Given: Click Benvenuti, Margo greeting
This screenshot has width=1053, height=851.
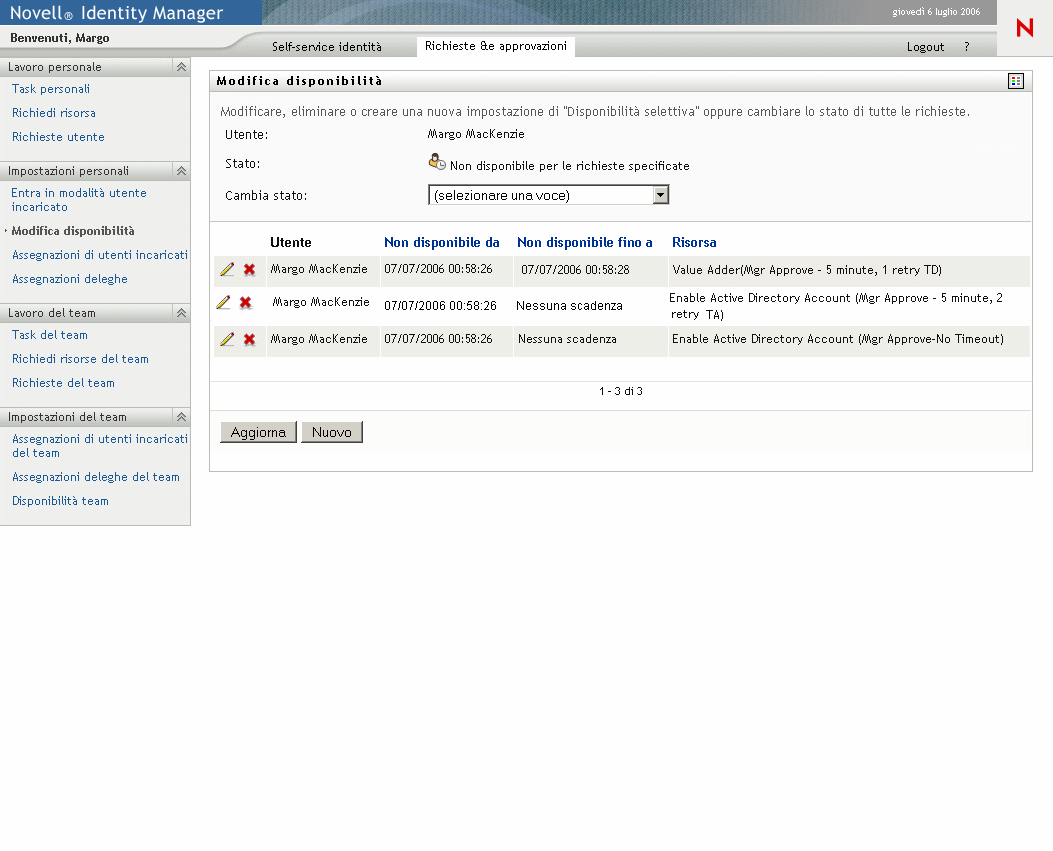Looking at the screenshot, I should tap(60, 38).
